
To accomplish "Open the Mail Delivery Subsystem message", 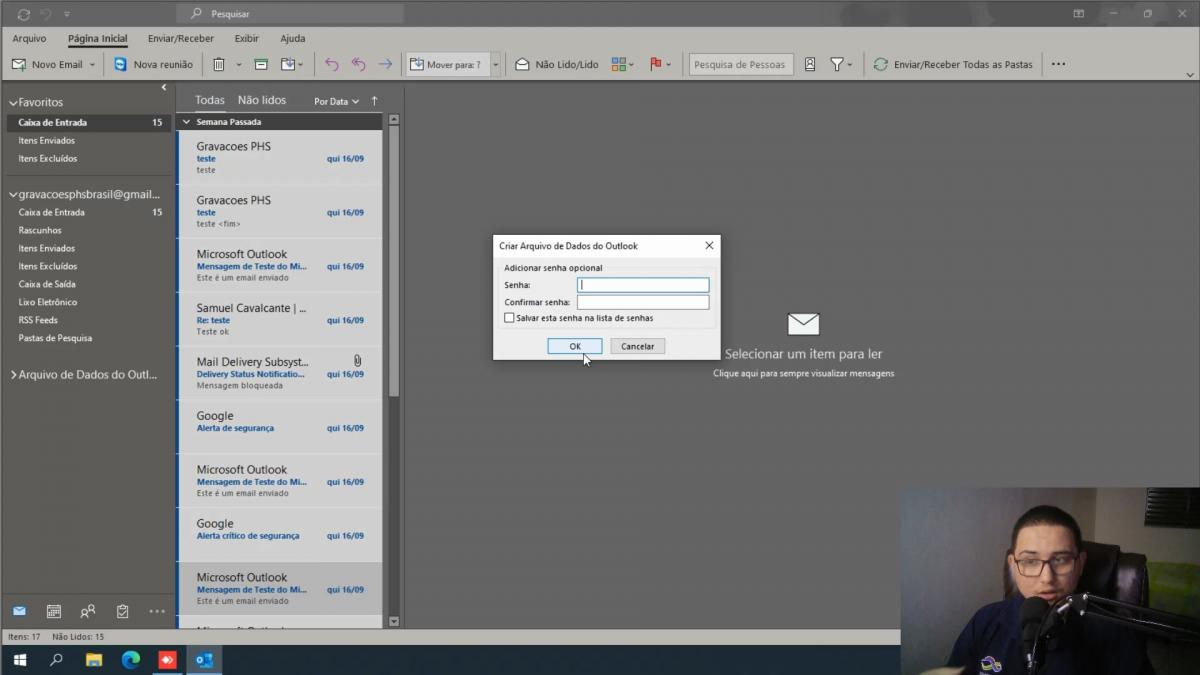I will pos(279,373).
